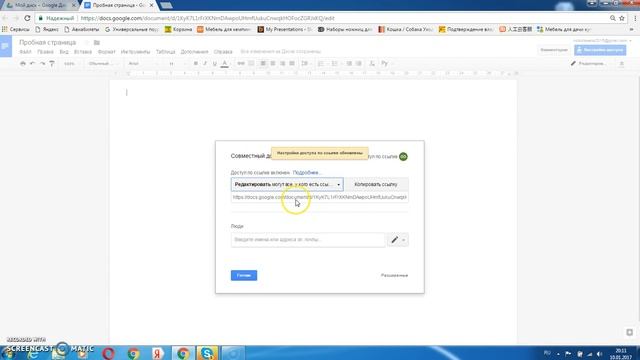
Task: Switch to the Мой диск browser tab
Action: click(x=40, y=5)
